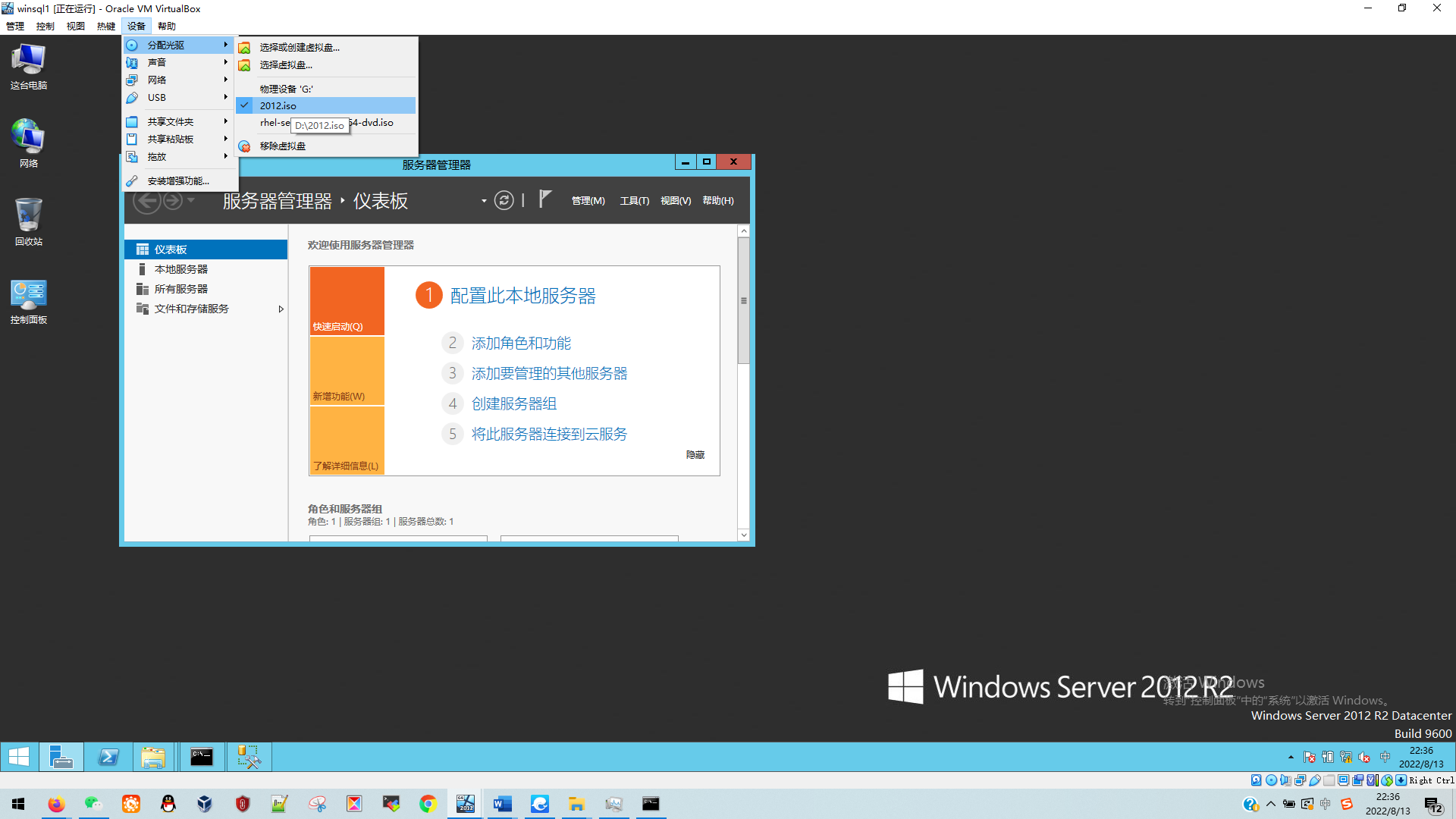The height and width of the screenshot is (819, 1456).
Task: Select 仪表板 in the navigation pane
Action: tap(206, 249)
